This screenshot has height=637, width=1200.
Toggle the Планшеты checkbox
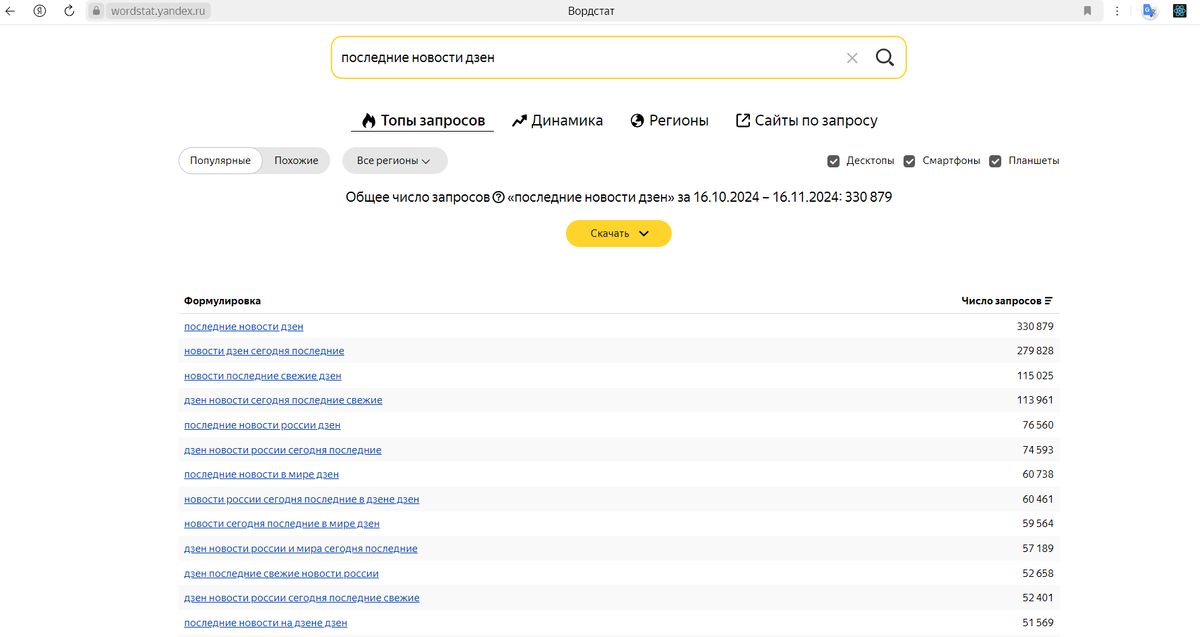pos(995,161)
